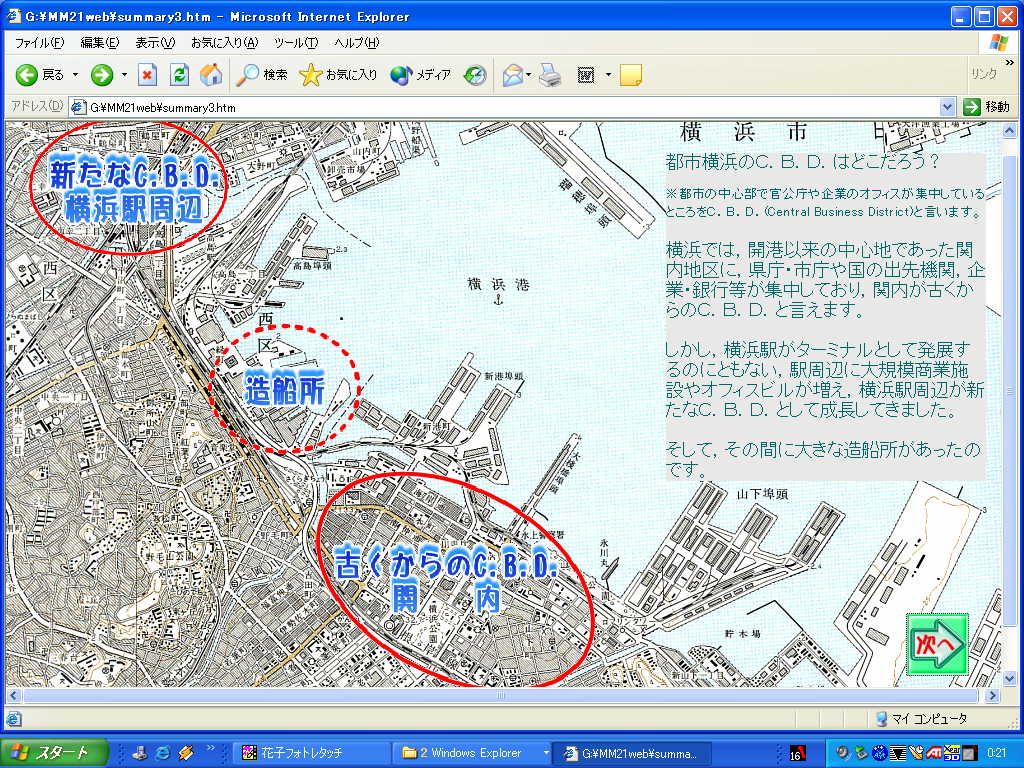Image resolution: width=1024 pixels, height=768 pixels.
Task: Open the 表示(V) menu
Action: [155, 43]
